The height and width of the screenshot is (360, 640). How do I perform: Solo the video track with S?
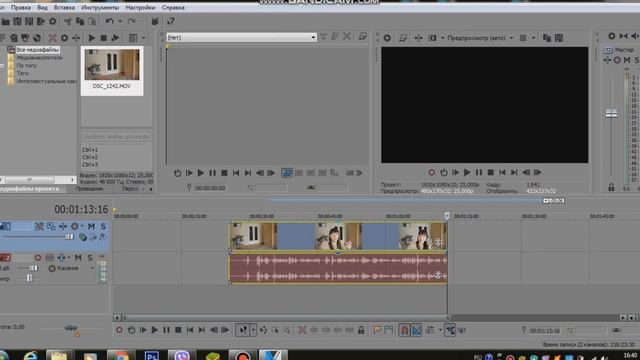click(103, 226)
